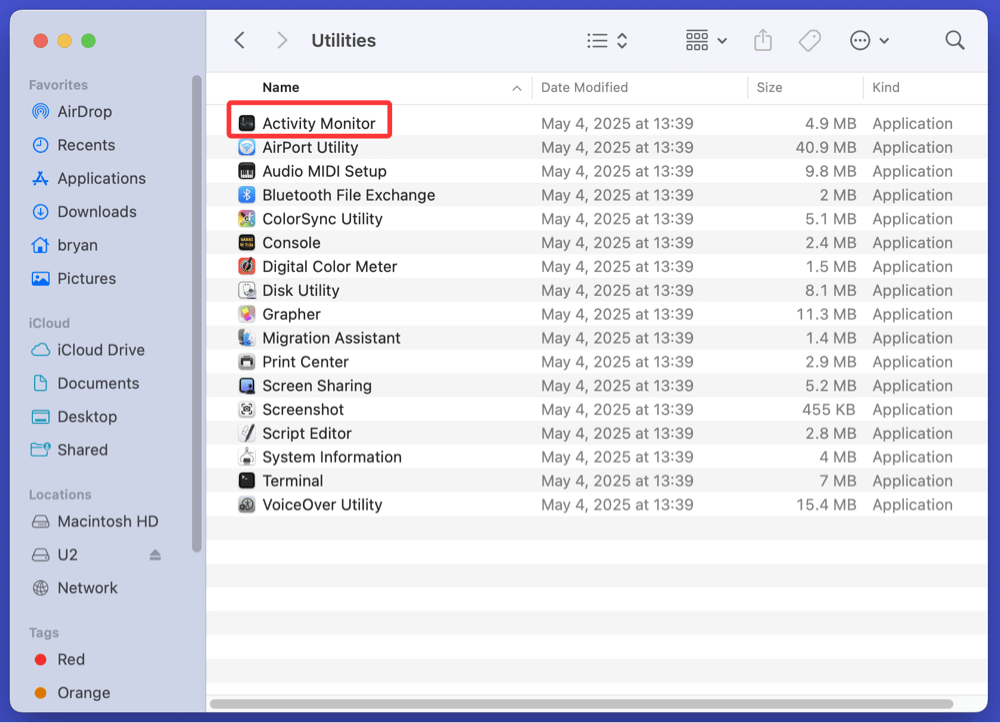Image resolution: width=1000 pixels, height=723 pixels.
Task: Open the Screenshot application
Action: [x=301, y=409]
